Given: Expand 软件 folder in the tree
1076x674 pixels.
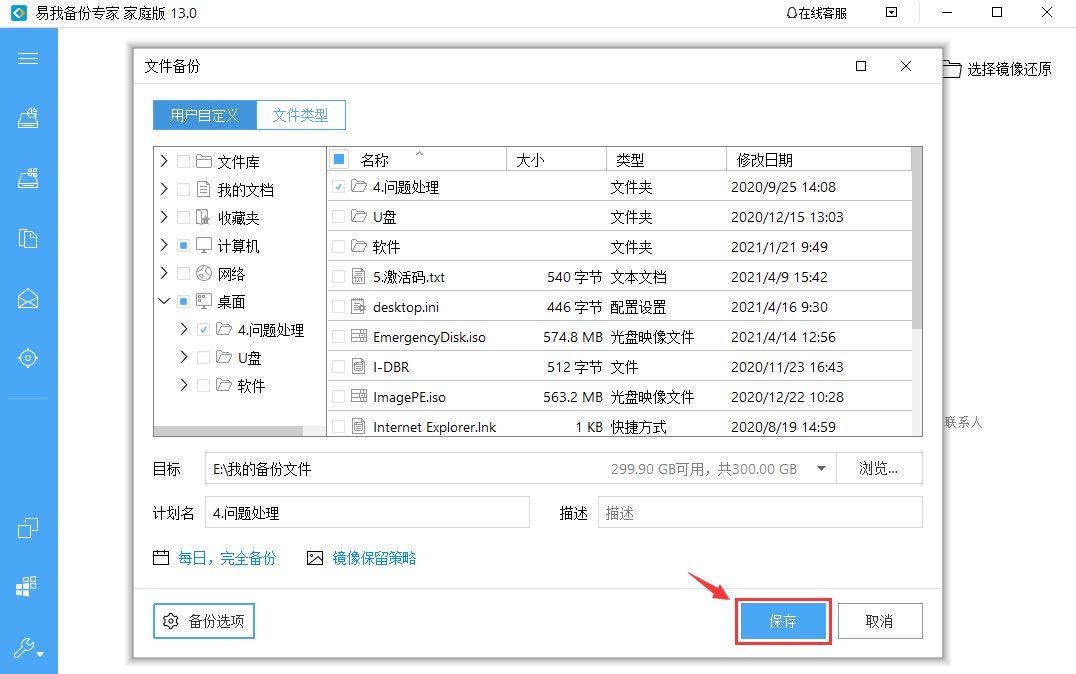Looking at the screenshot, I should coord(184,385).
